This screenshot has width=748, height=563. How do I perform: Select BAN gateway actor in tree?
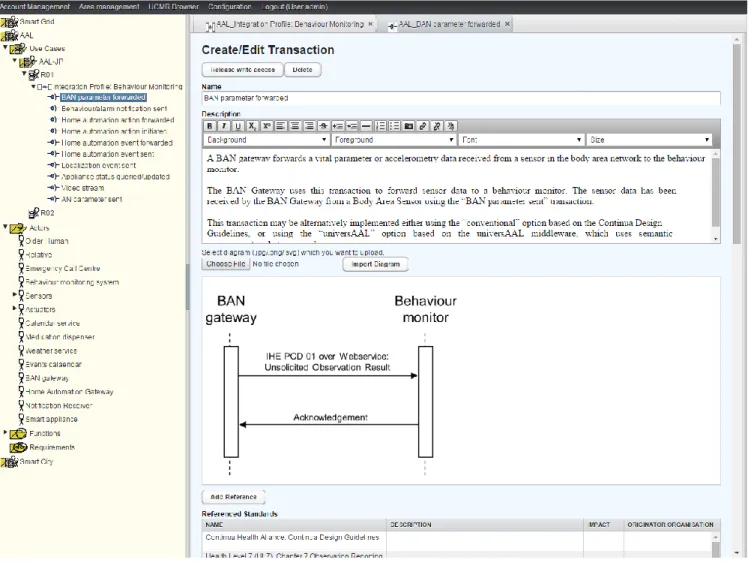point(47,378)
